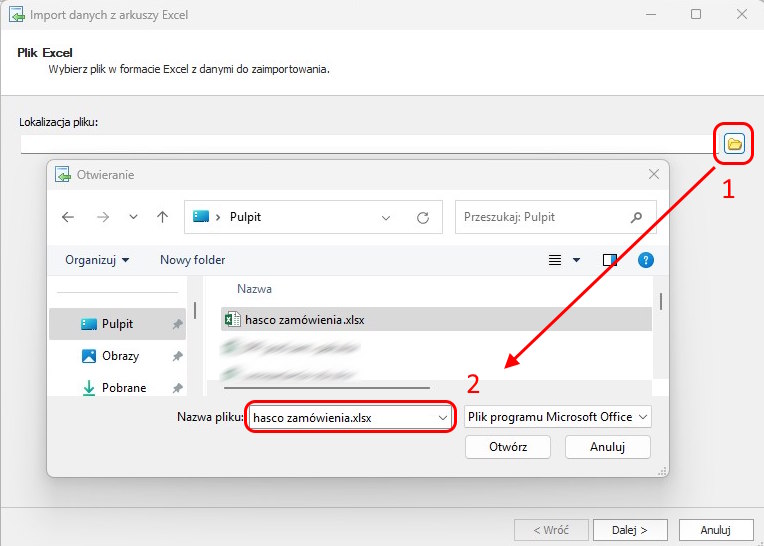Select Obrazy in the navigation pane
764x546 pixels.
tap(120, 356)
